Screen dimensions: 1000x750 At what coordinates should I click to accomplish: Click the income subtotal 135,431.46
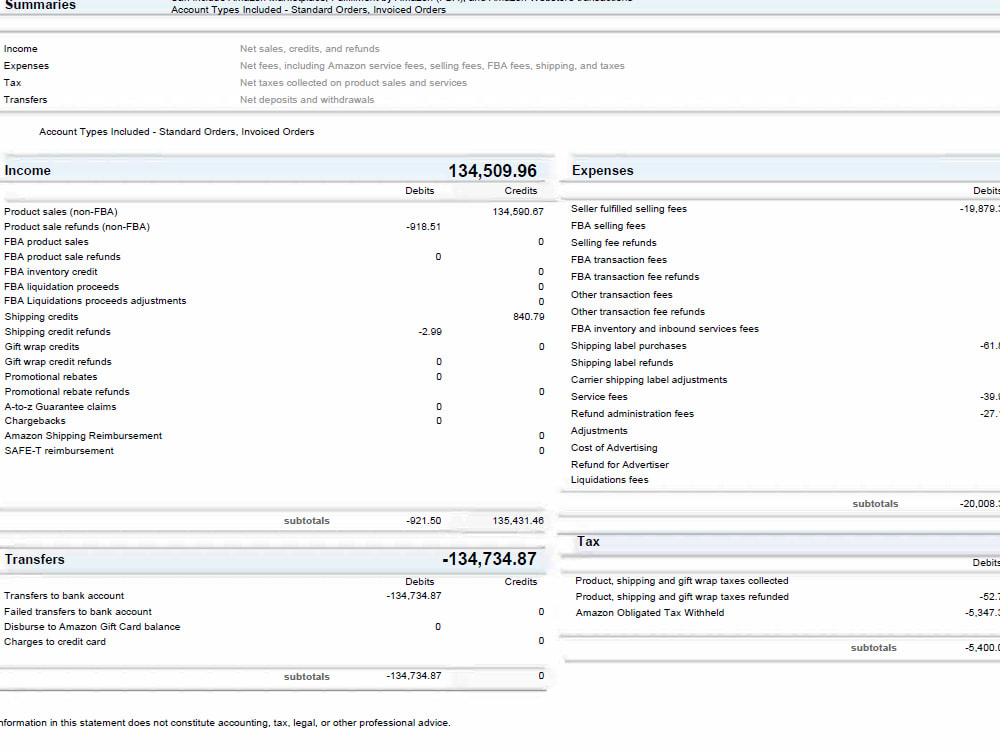518,521
